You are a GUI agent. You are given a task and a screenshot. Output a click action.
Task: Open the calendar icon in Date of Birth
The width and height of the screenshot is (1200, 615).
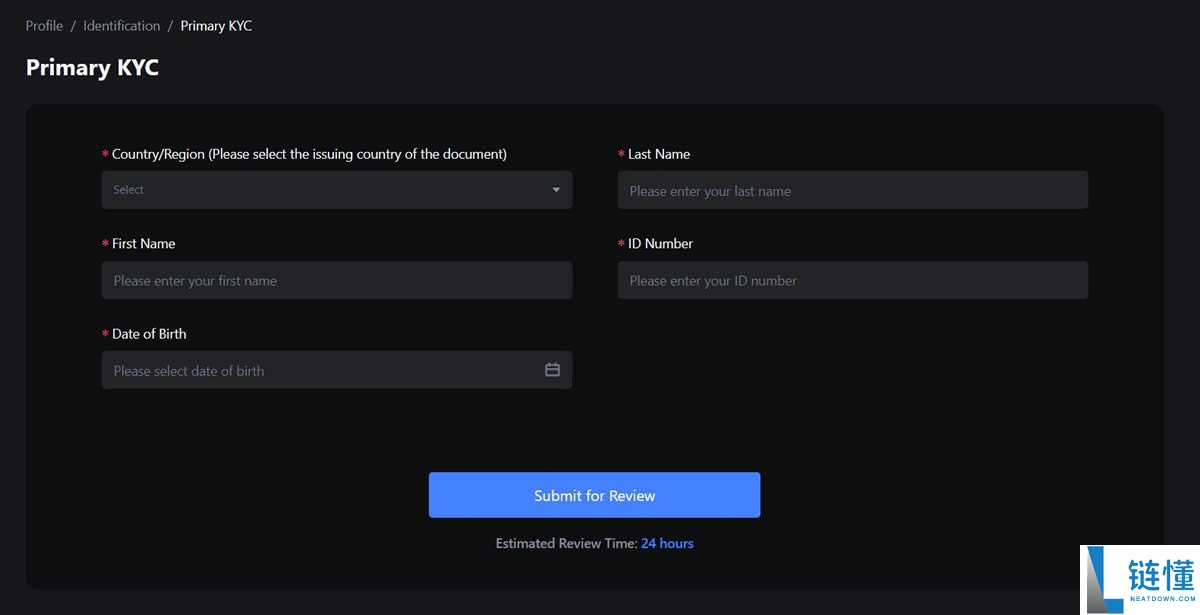(552, 370)
